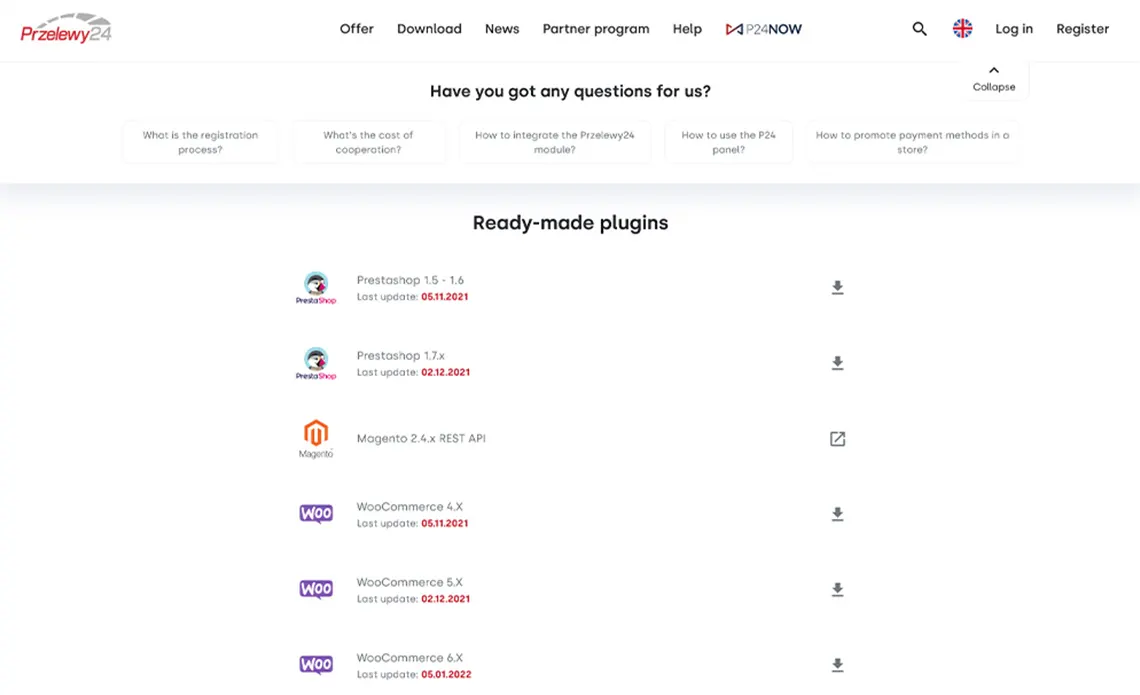Select 'How to use the P24 panel?'
1140x695 pixels.
click(728, 142)
